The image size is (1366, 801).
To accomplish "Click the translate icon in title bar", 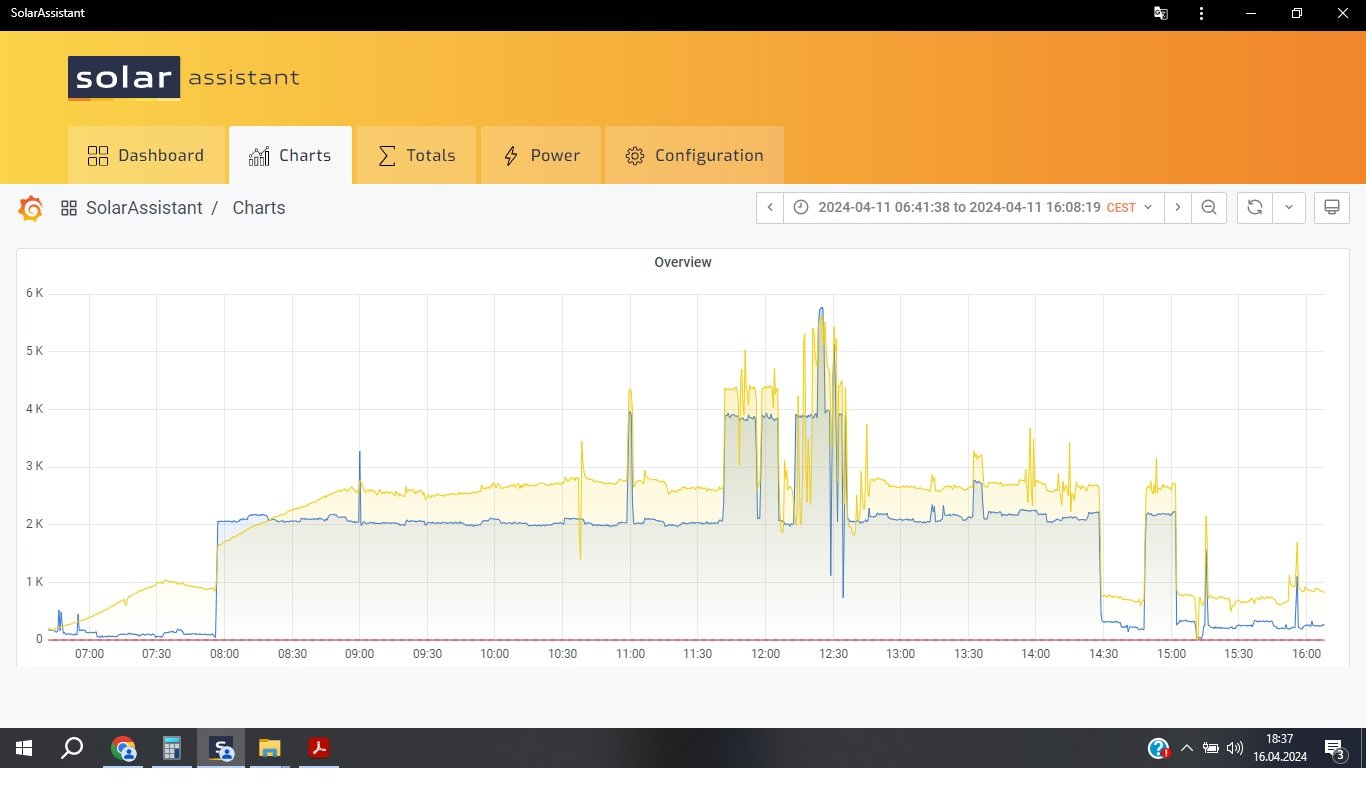I will pyautogui.click(x=1161, y=14).
